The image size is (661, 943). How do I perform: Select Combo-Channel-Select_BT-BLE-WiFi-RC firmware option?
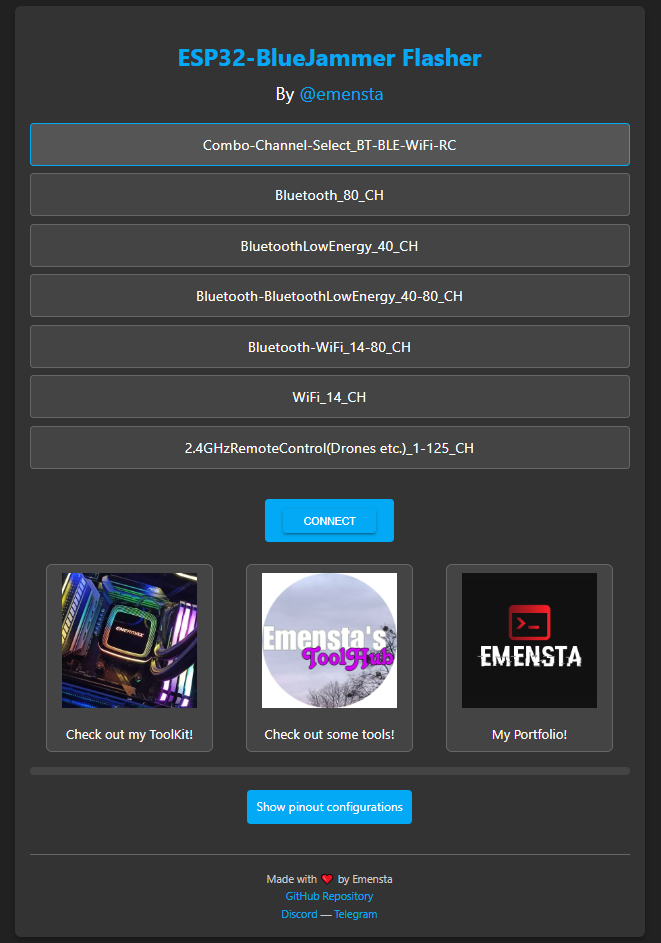(330, 144)
